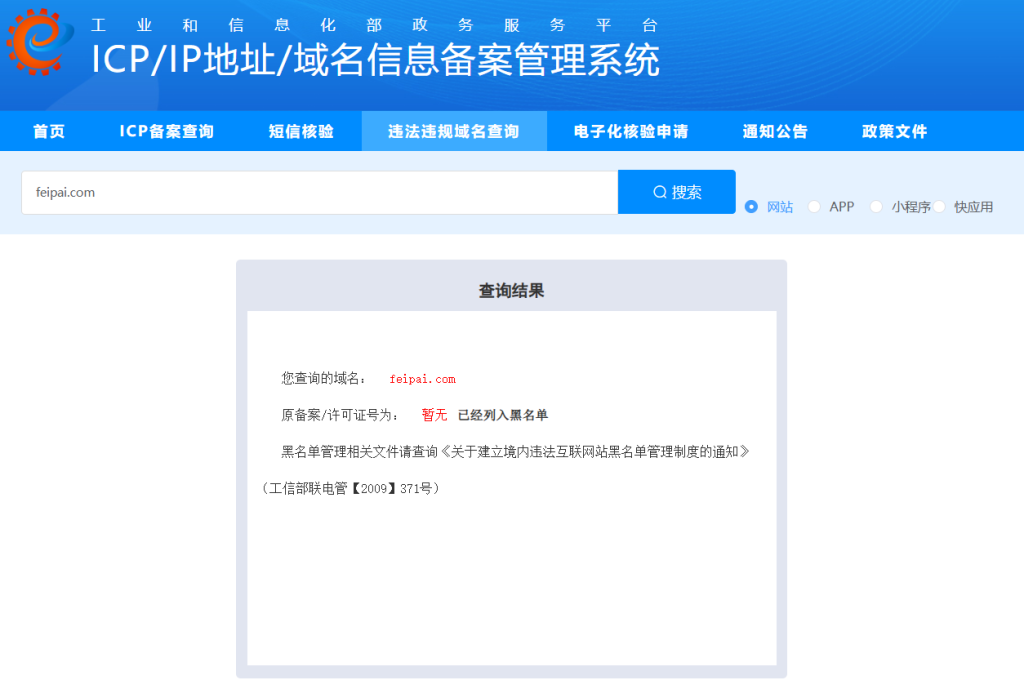Click the 查询结果 heading

[x=511, y=291]
